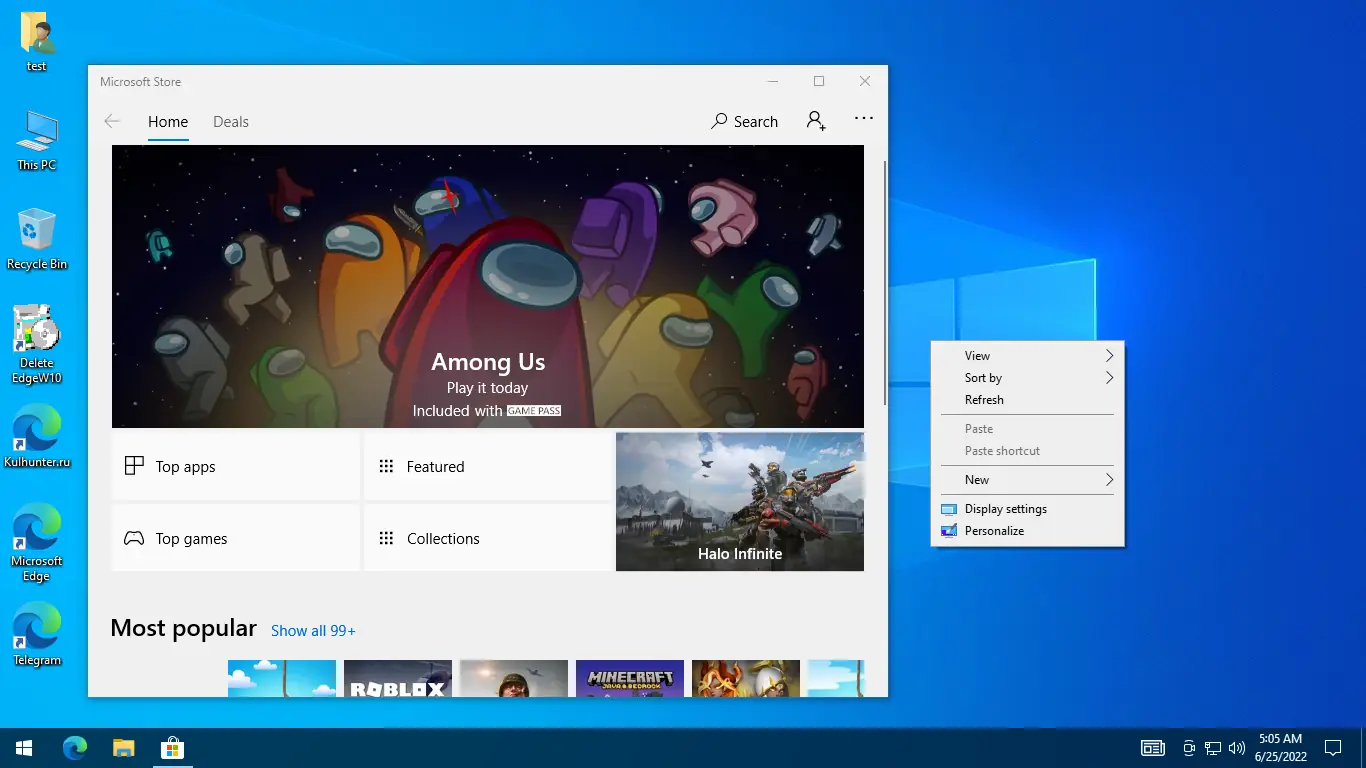Select the helmeted soldier game thumbnail
The image size is (1366, 768).
(514, 678)
